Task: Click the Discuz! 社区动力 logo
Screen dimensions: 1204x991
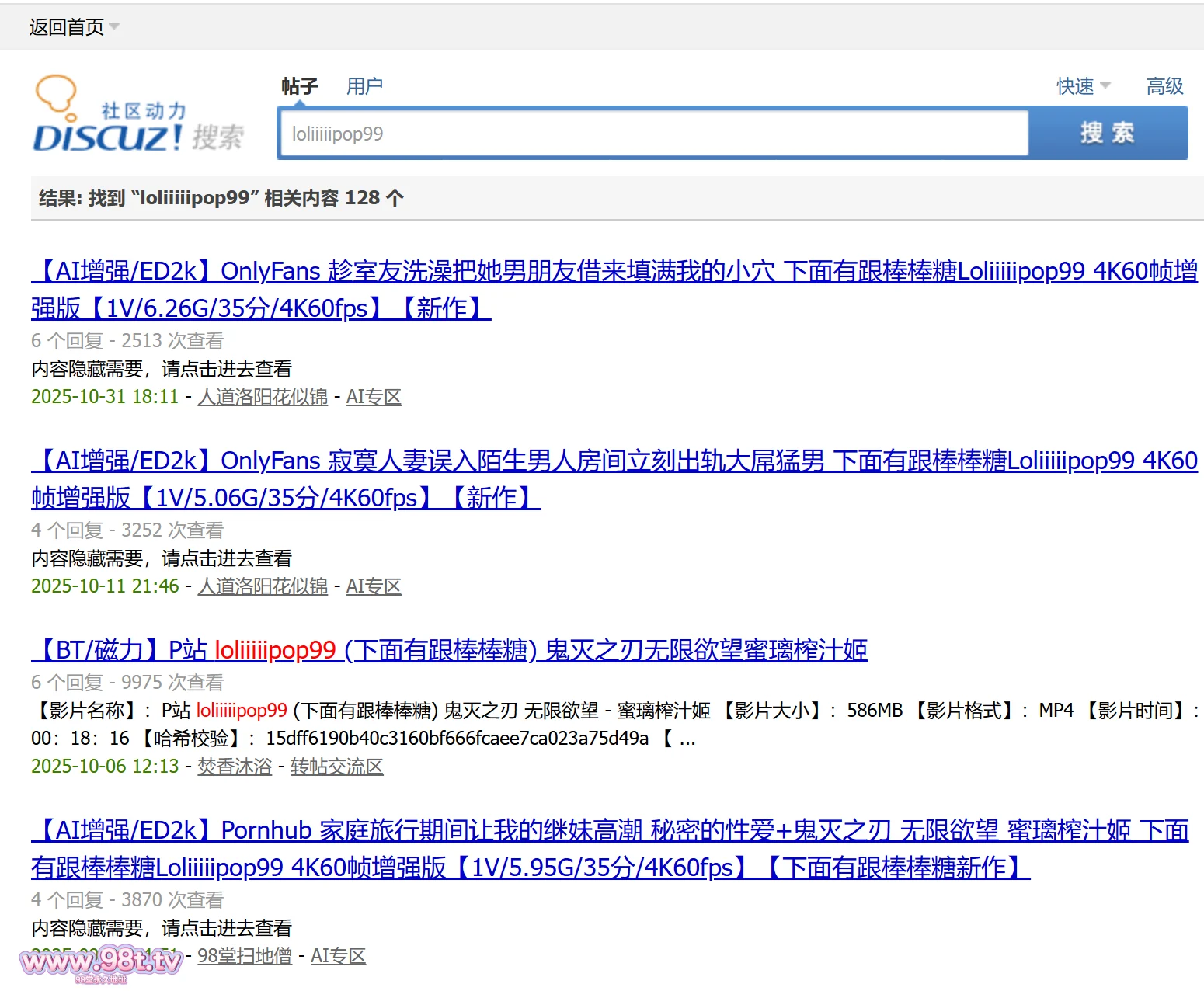Action: (137, 116)
